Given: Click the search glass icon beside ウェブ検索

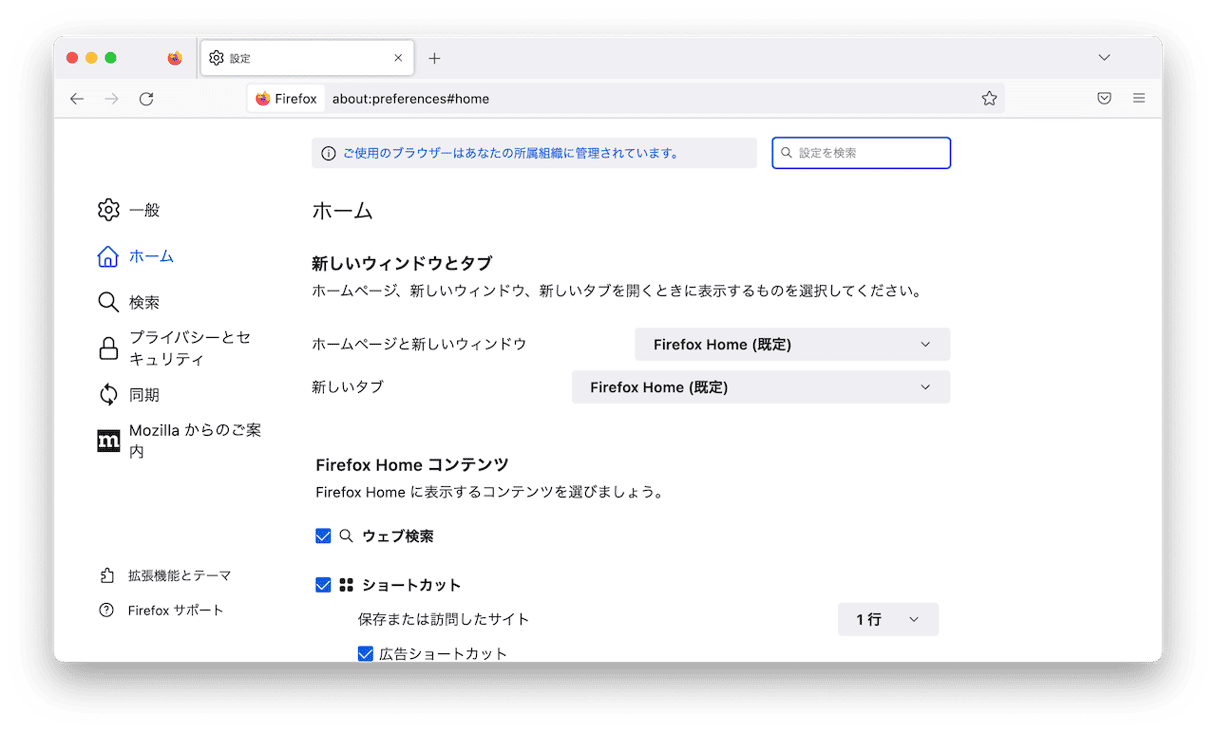Looking at the screenshot, I should (346, 536).
